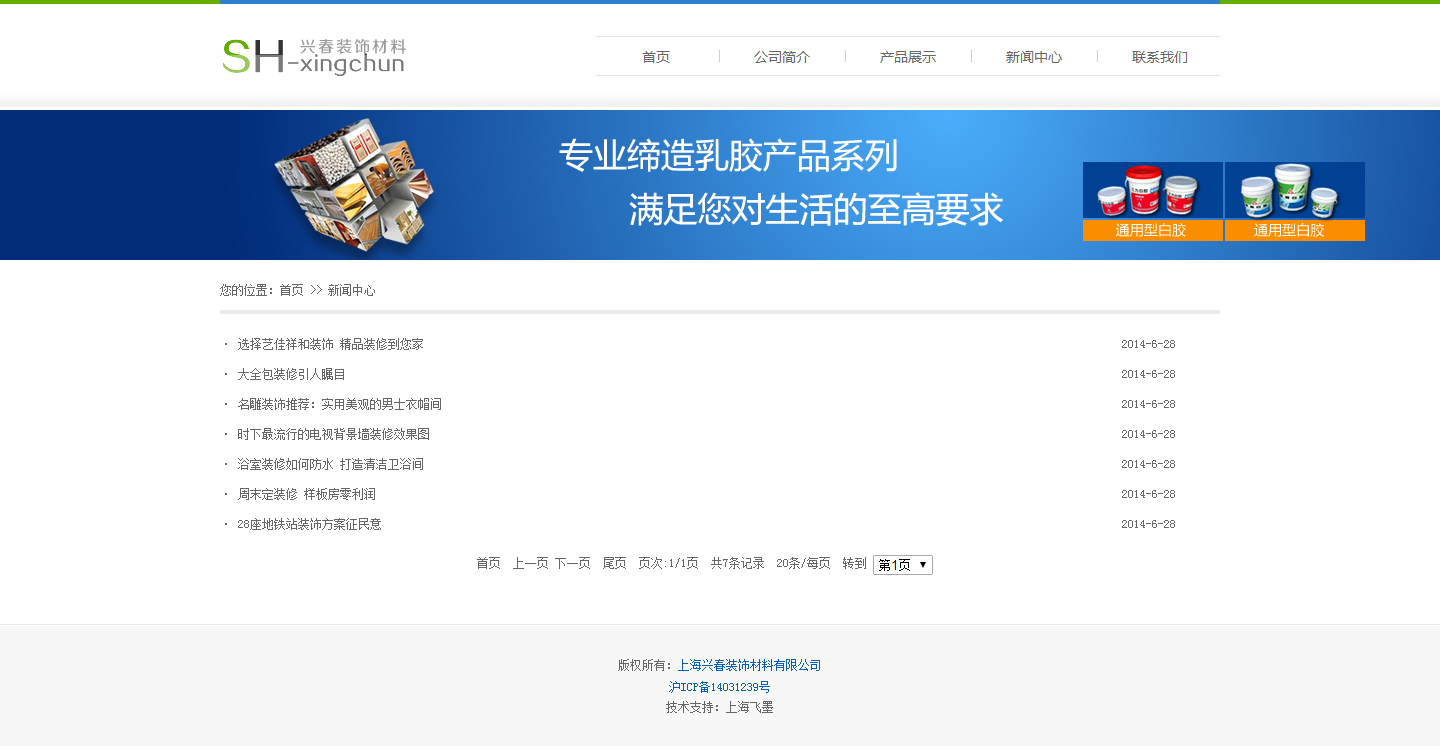Open 浴室装修如何防水 打造清洁卫浴间 article
This screenshot has width=1440, height=746.
pyautogui.click(x=330, y=464)
